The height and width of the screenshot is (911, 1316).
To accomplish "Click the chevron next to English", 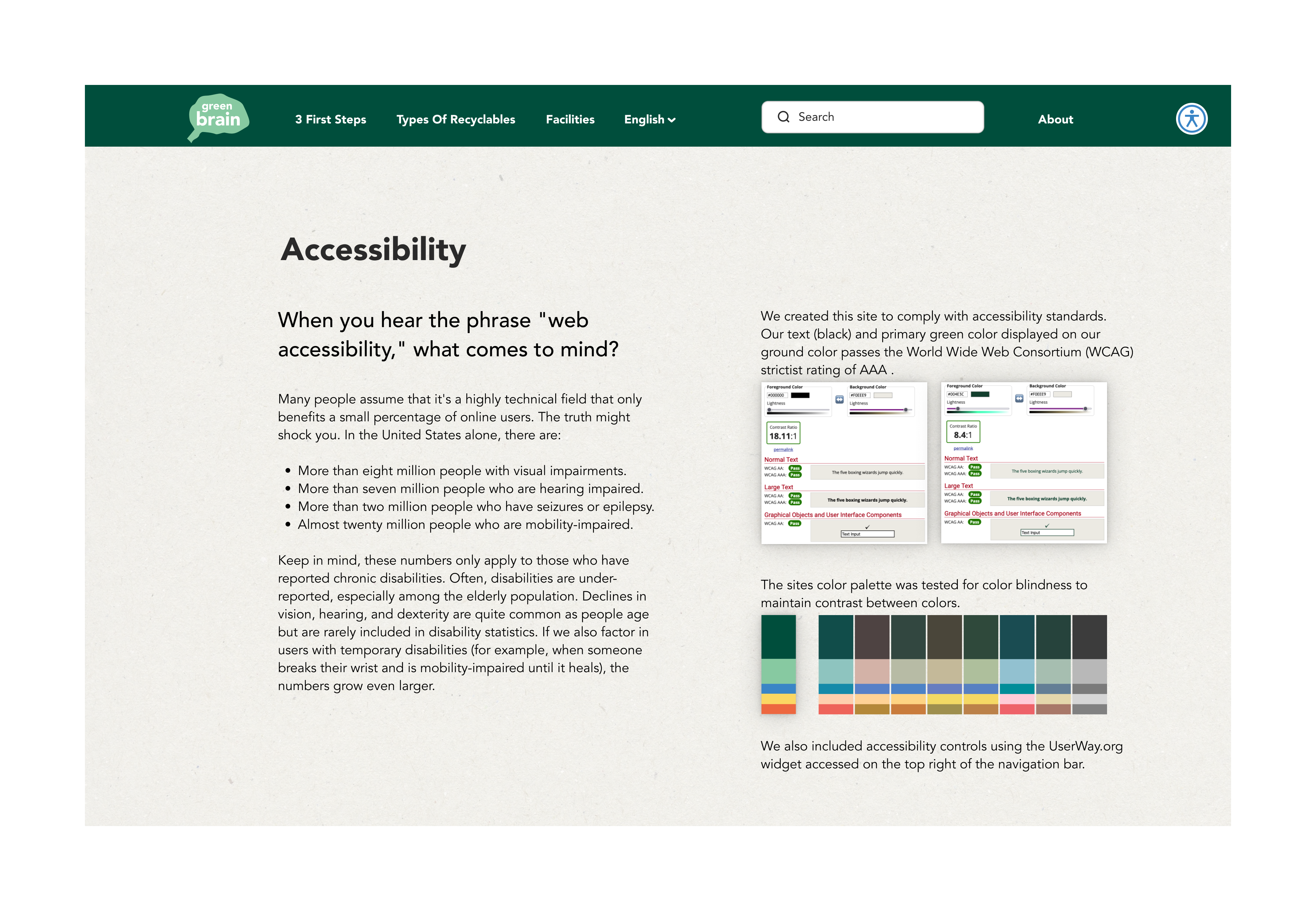I will (x=672, y=120).
